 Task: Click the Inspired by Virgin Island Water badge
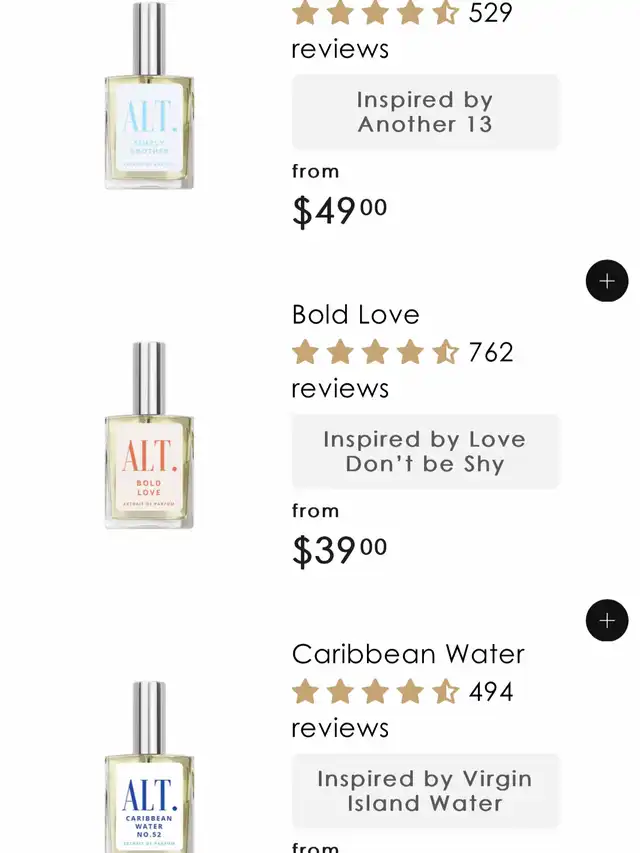pyautogui.click(x=425, y=791)
